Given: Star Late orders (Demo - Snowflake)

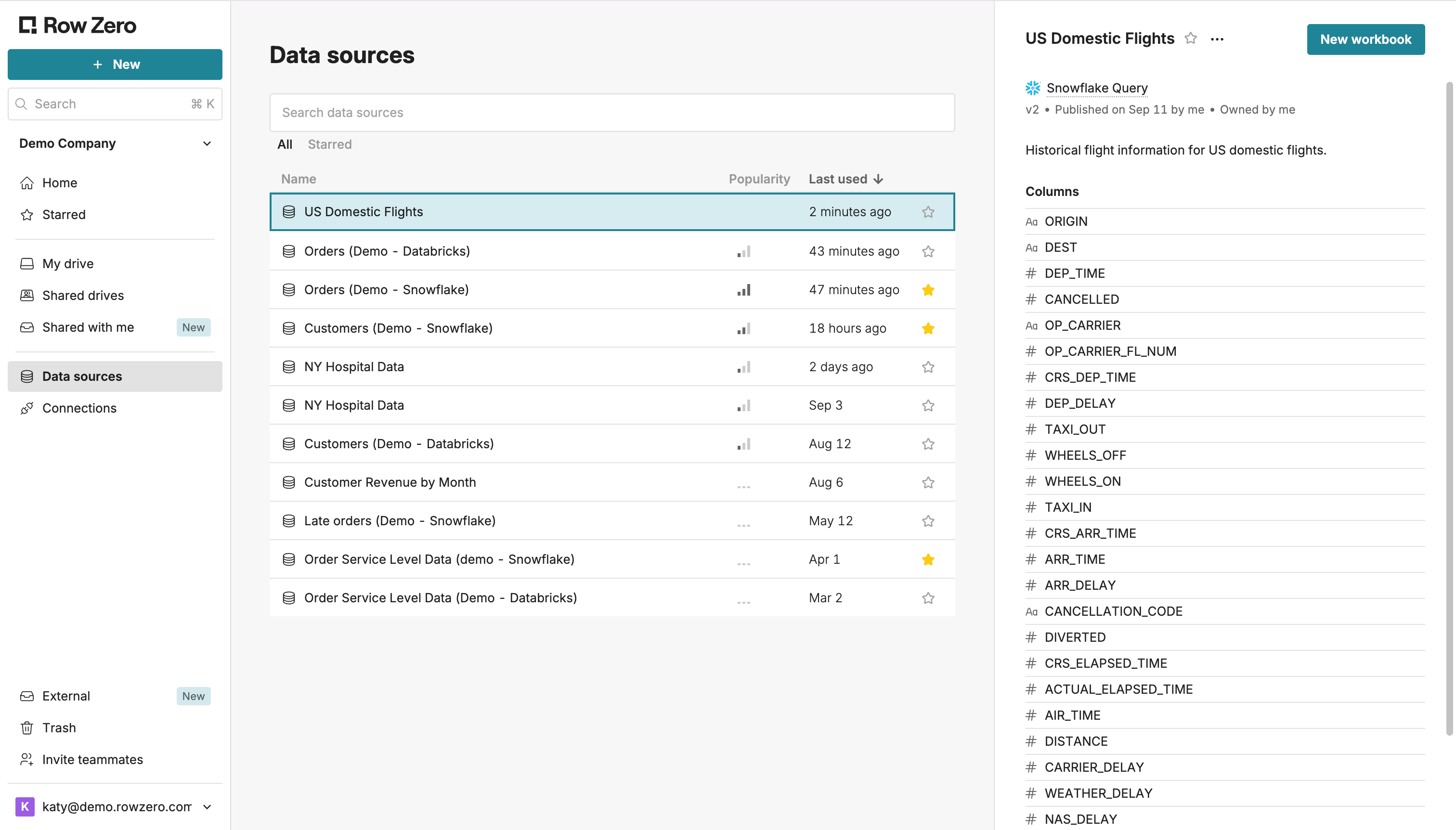Looking at the screenshot, I should click(x=928, y=521).
